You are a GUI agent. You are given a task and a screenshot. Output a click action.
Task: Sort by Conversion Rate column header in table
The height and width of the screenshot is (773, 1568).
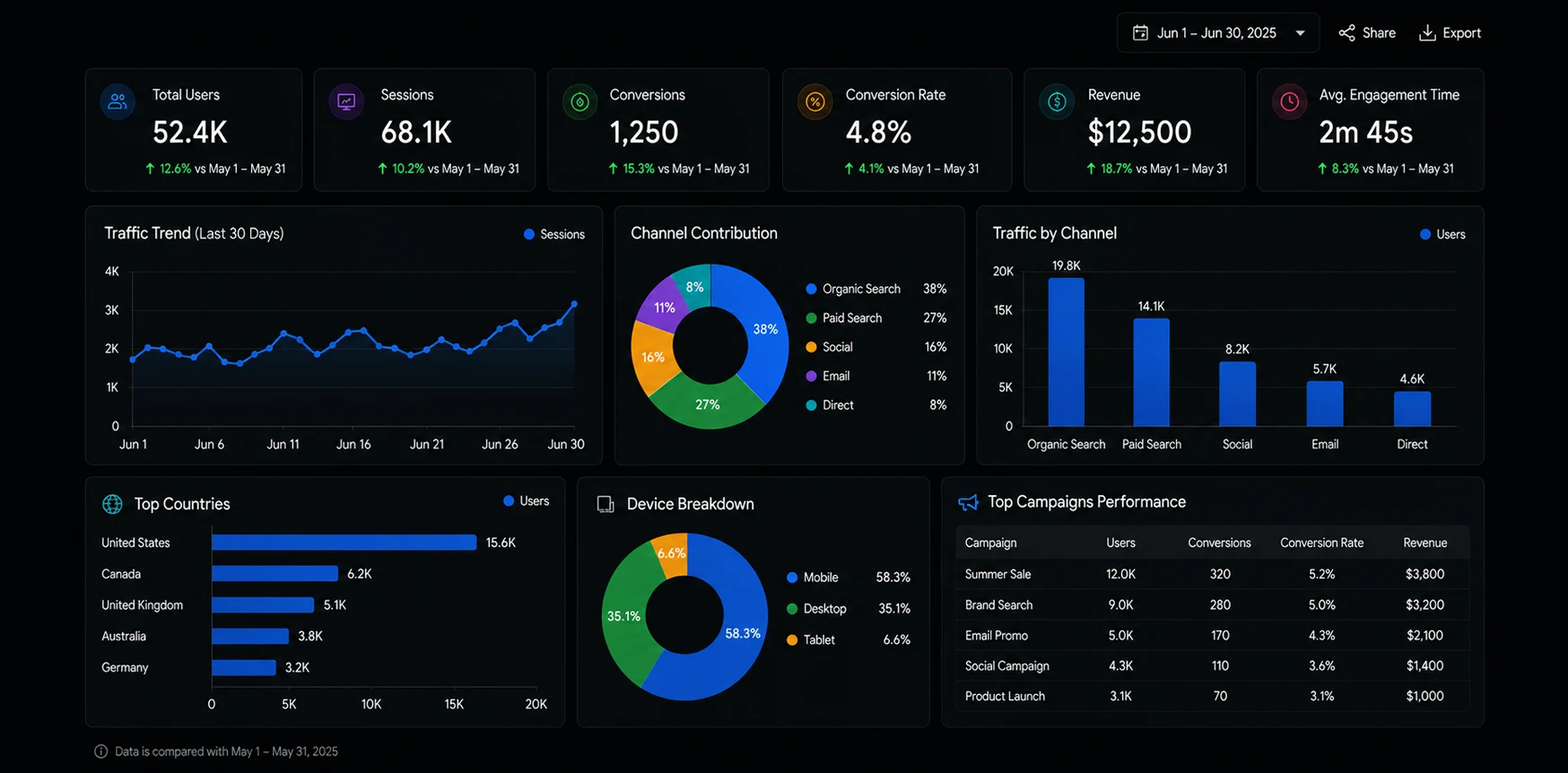pyautogui.click(x=1321, y=543)
